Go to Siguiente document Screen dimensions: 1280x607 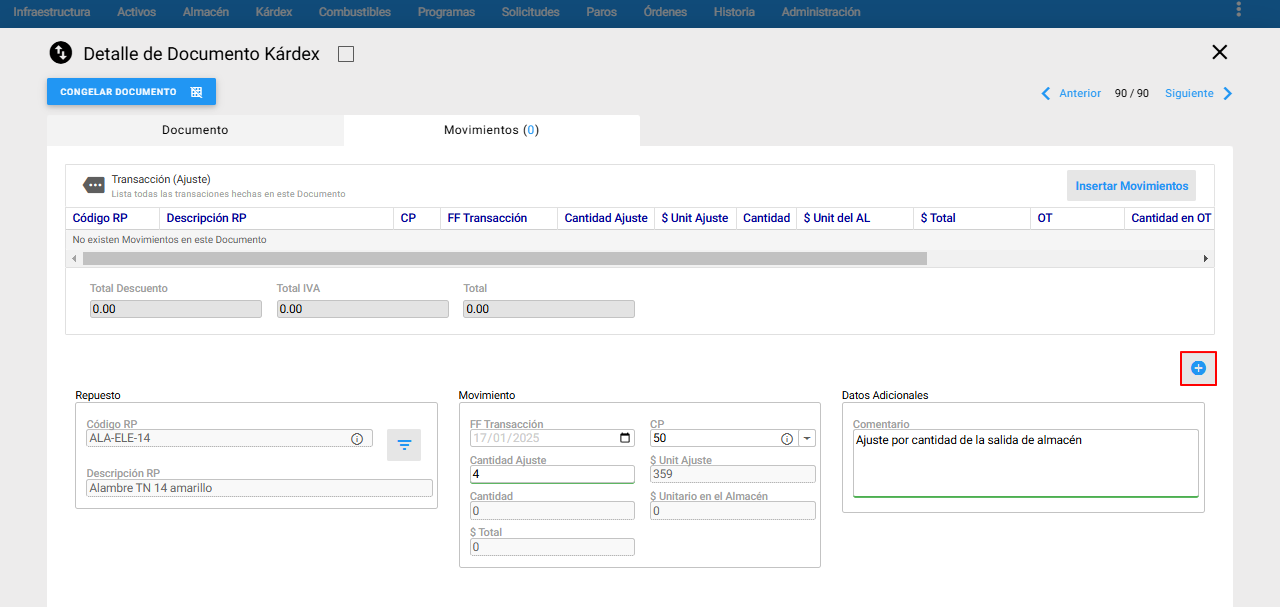click(x=1189, y=93)
